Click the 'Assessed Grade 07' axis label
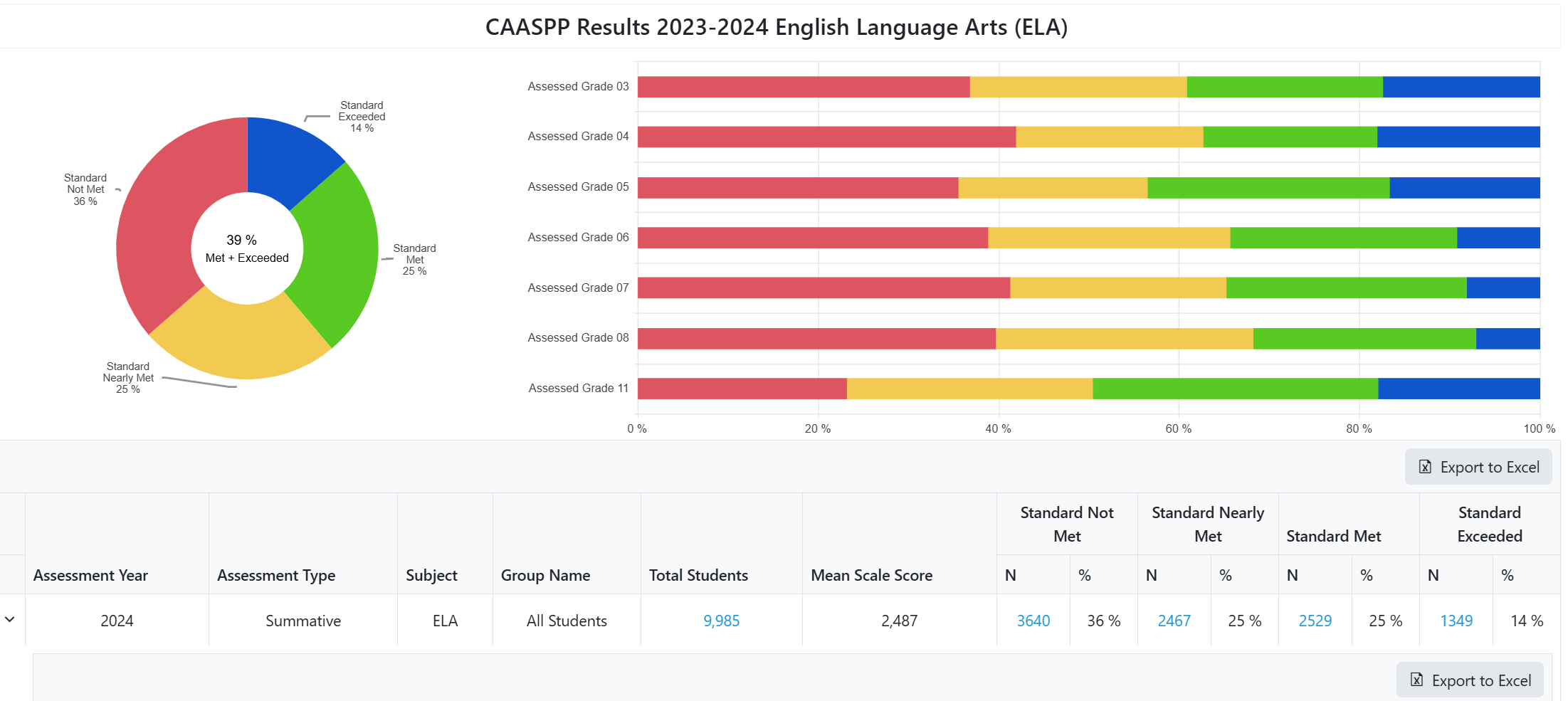This screenshot has width=1568, height=701. (x=578, y=288)
